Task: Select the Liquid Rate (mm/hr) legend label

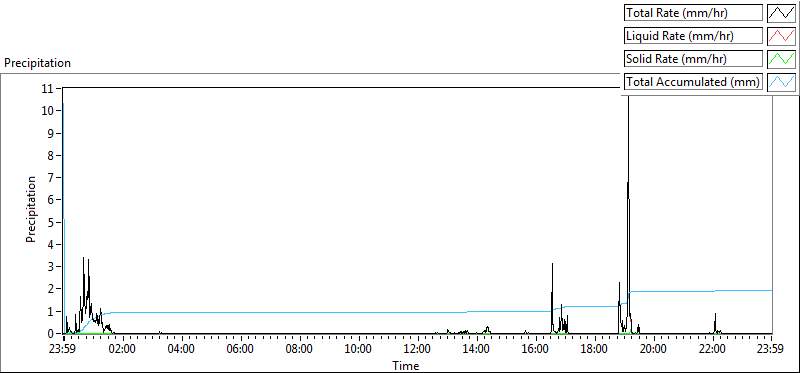Action: click(x=693, y=36)
